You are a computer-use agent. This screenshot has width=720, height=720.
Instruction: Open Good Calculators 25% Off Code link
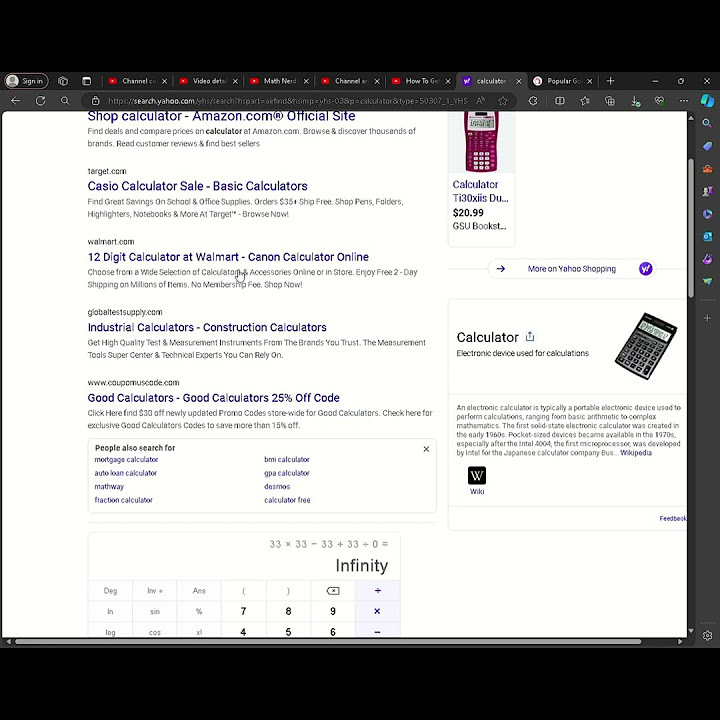pos(214,398)
